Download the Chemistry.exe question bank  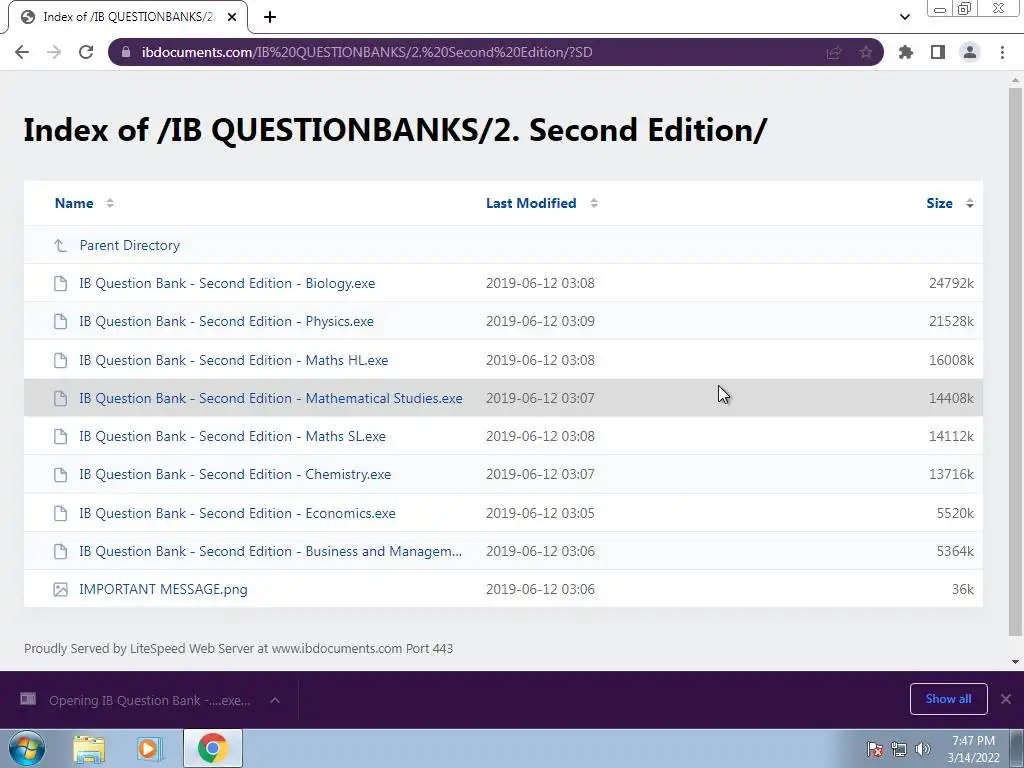point(235,474)
